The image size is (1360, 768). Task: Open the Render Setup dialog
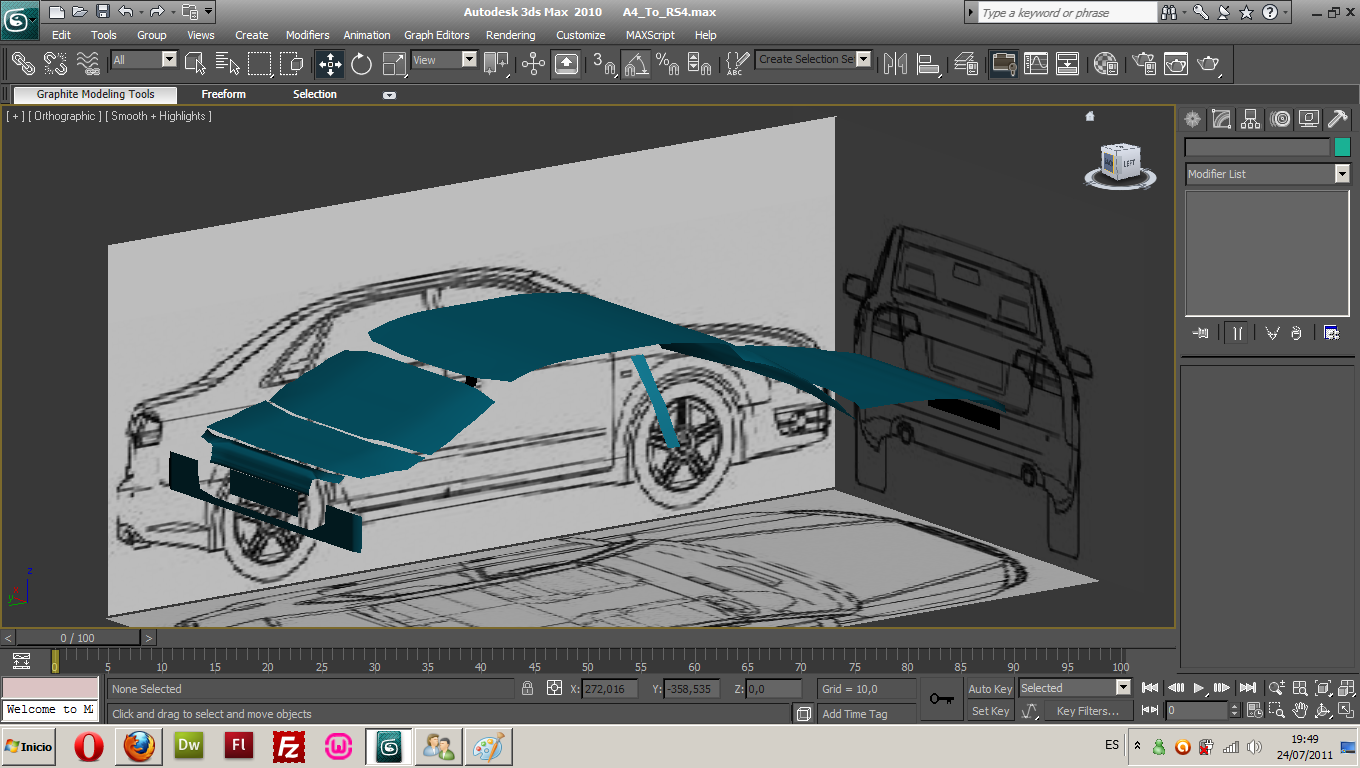coord(1144,65)
